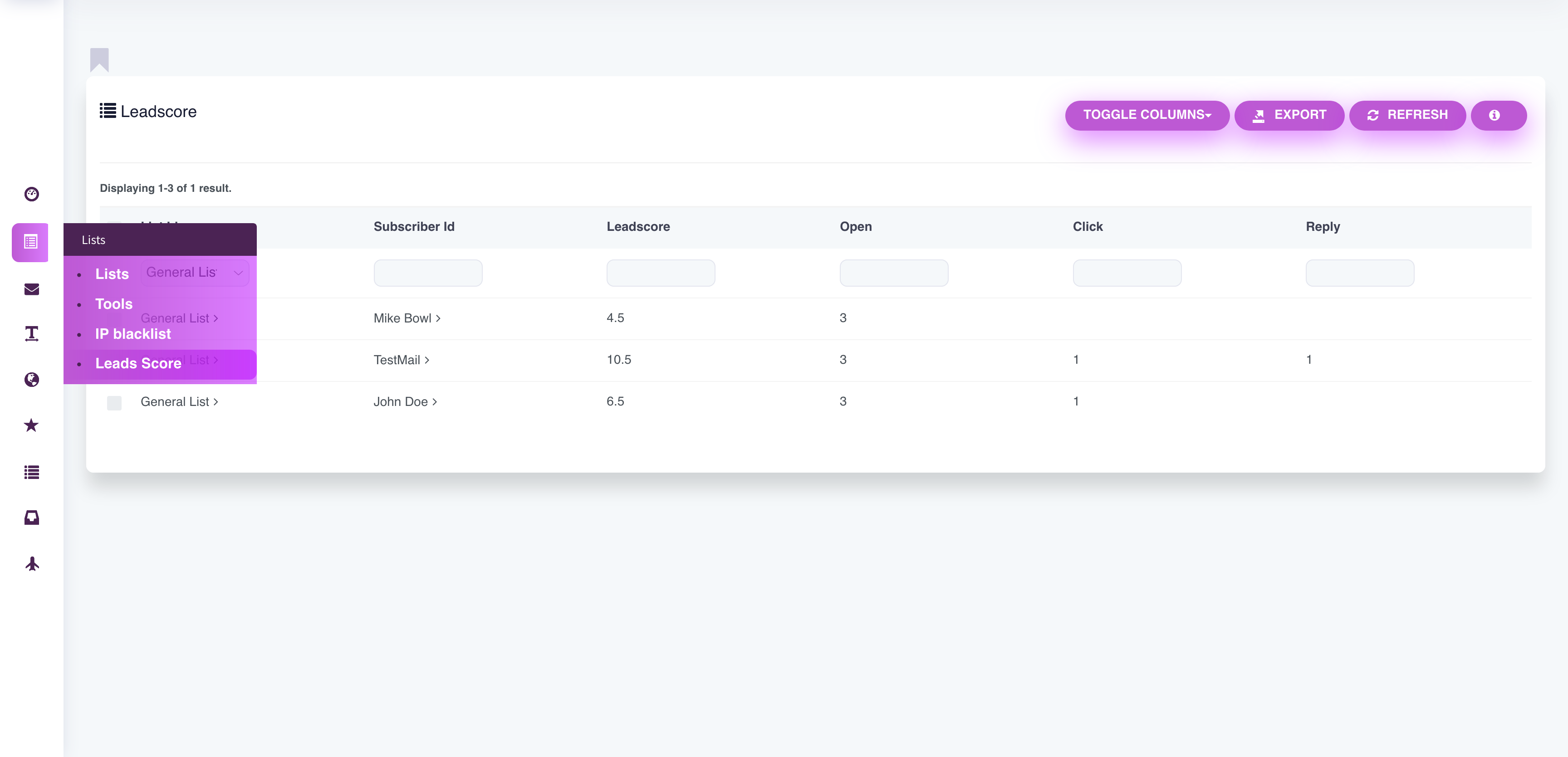Click the envelope campaigns sidebar icon
The height and width of the screenshot is (757, 1568).
pos(32,289)
